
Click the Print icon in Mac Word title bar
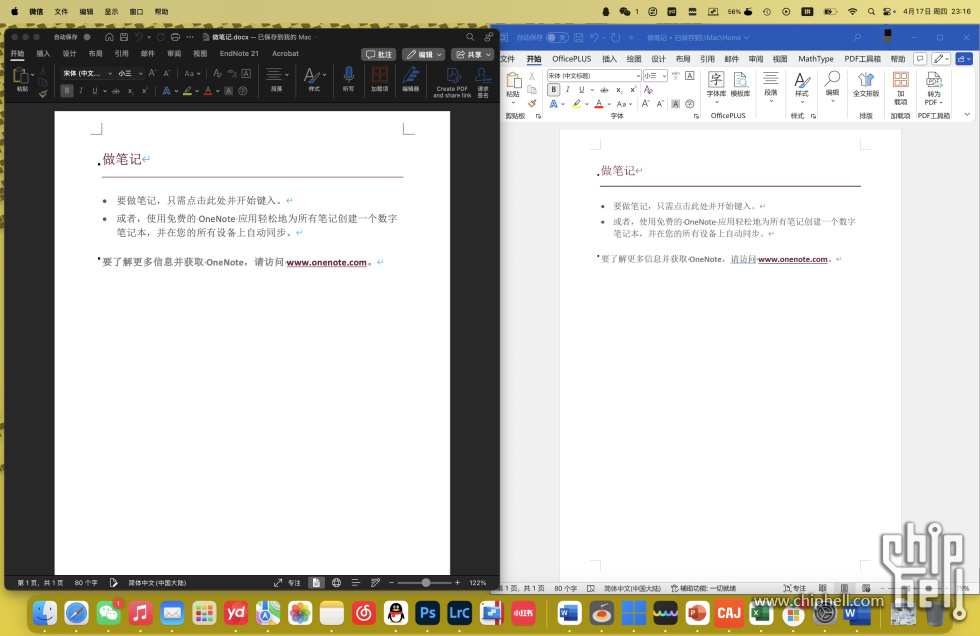[x=176, y=37]
